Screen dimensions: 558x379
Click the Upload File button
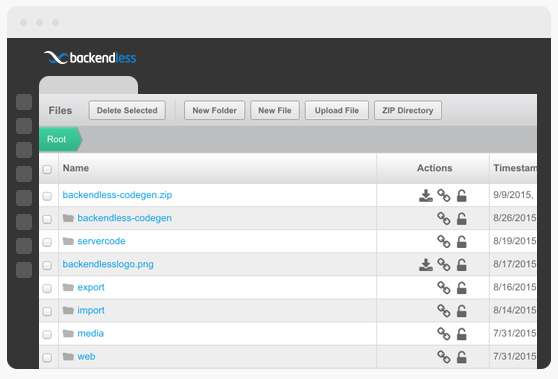(x=337, y=110)
